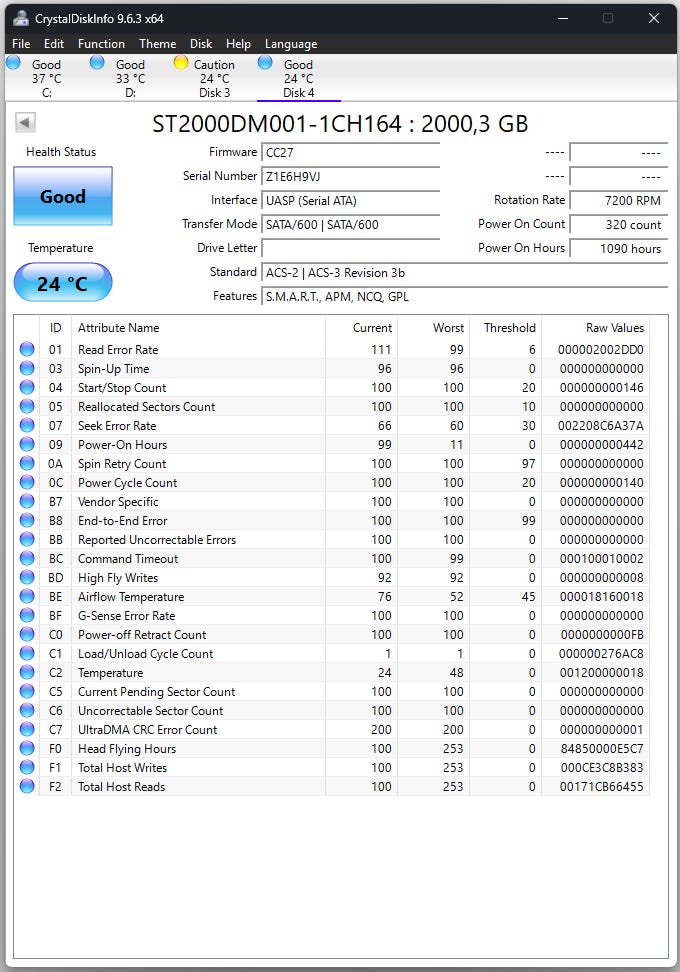Select the Total Host Writes row text
The height and width of the screenshot is (972, 680).
point(123,768)
